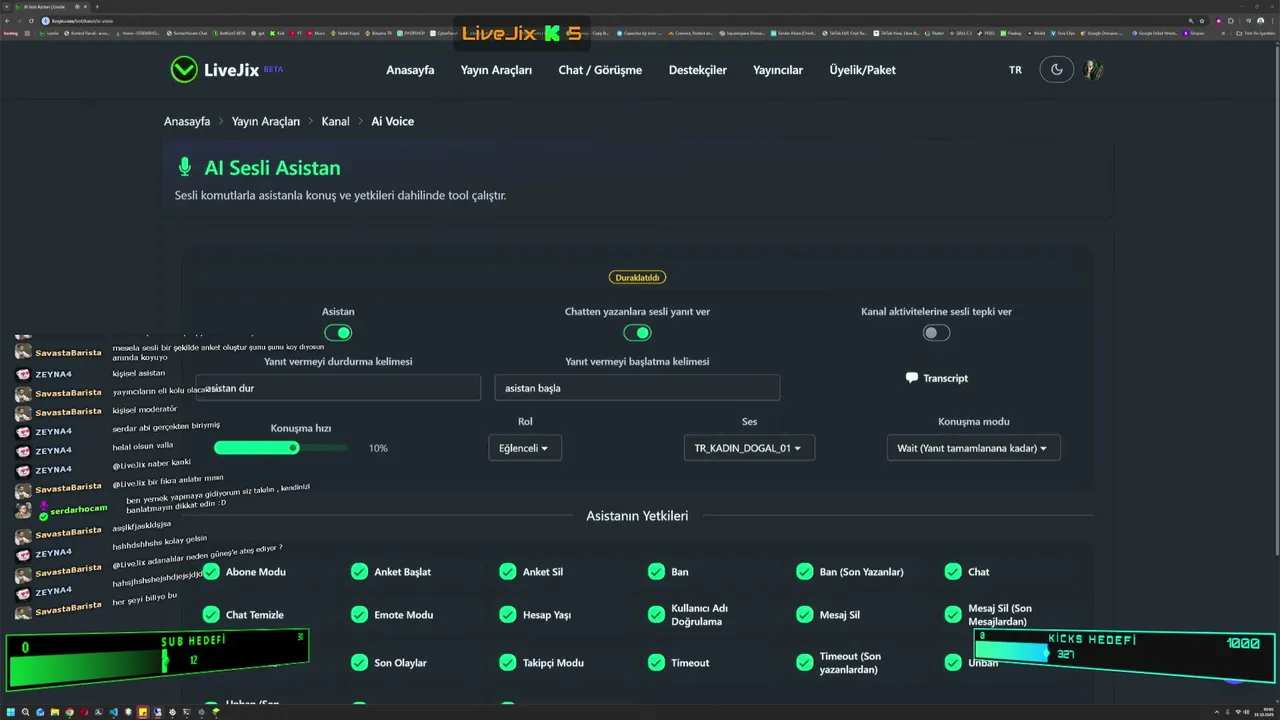
Task: Click the Ai Voice breadcrumb
Action: click(392, 121)
